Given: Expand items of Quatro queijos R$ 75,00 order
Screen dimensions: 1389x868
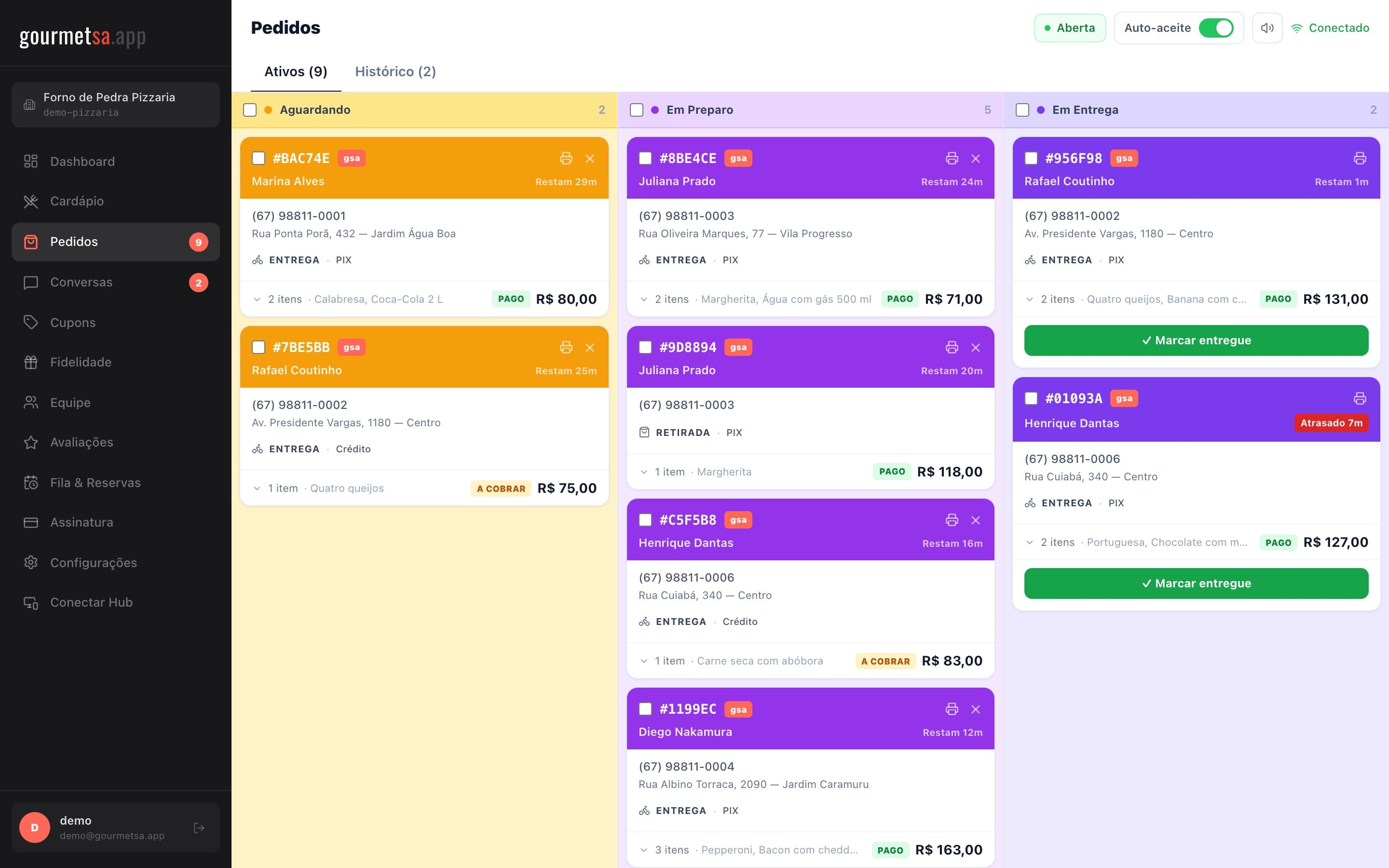Looking at the screenshot, I should [257, 488].
